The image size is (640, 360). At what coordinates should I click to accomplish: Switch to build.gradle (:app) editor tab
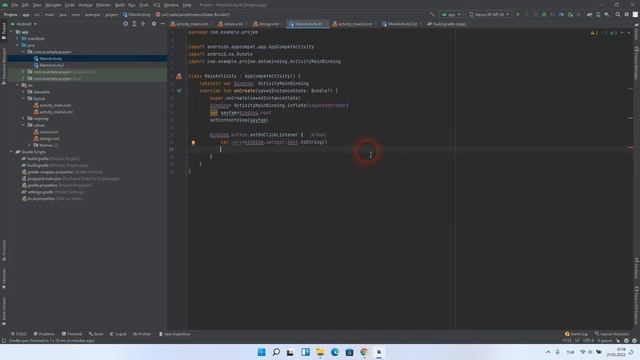(x=448, y=24)
